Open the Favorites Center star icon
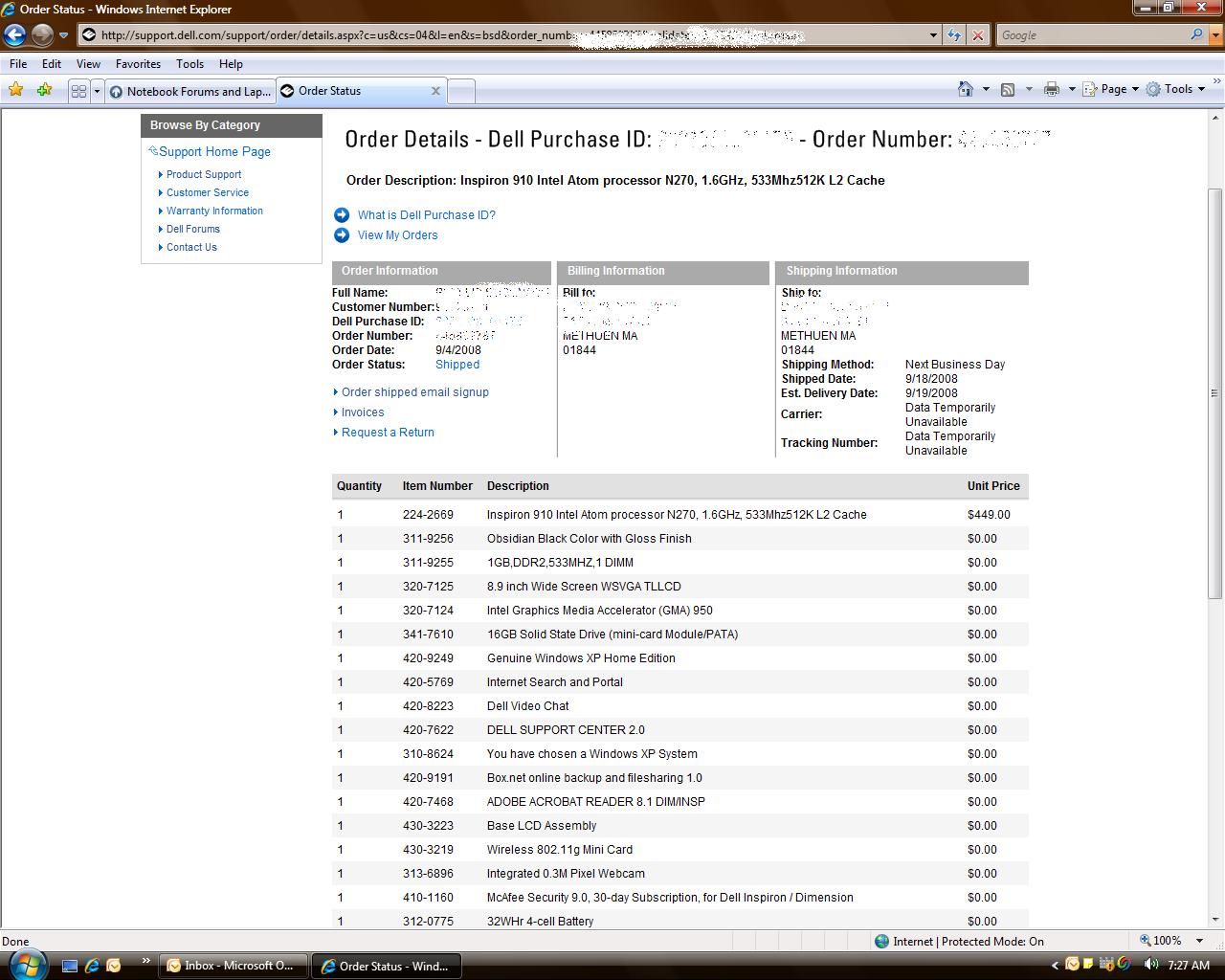Image resolution: width=1225 pixels, height=980 pixels. coord(16,90)
